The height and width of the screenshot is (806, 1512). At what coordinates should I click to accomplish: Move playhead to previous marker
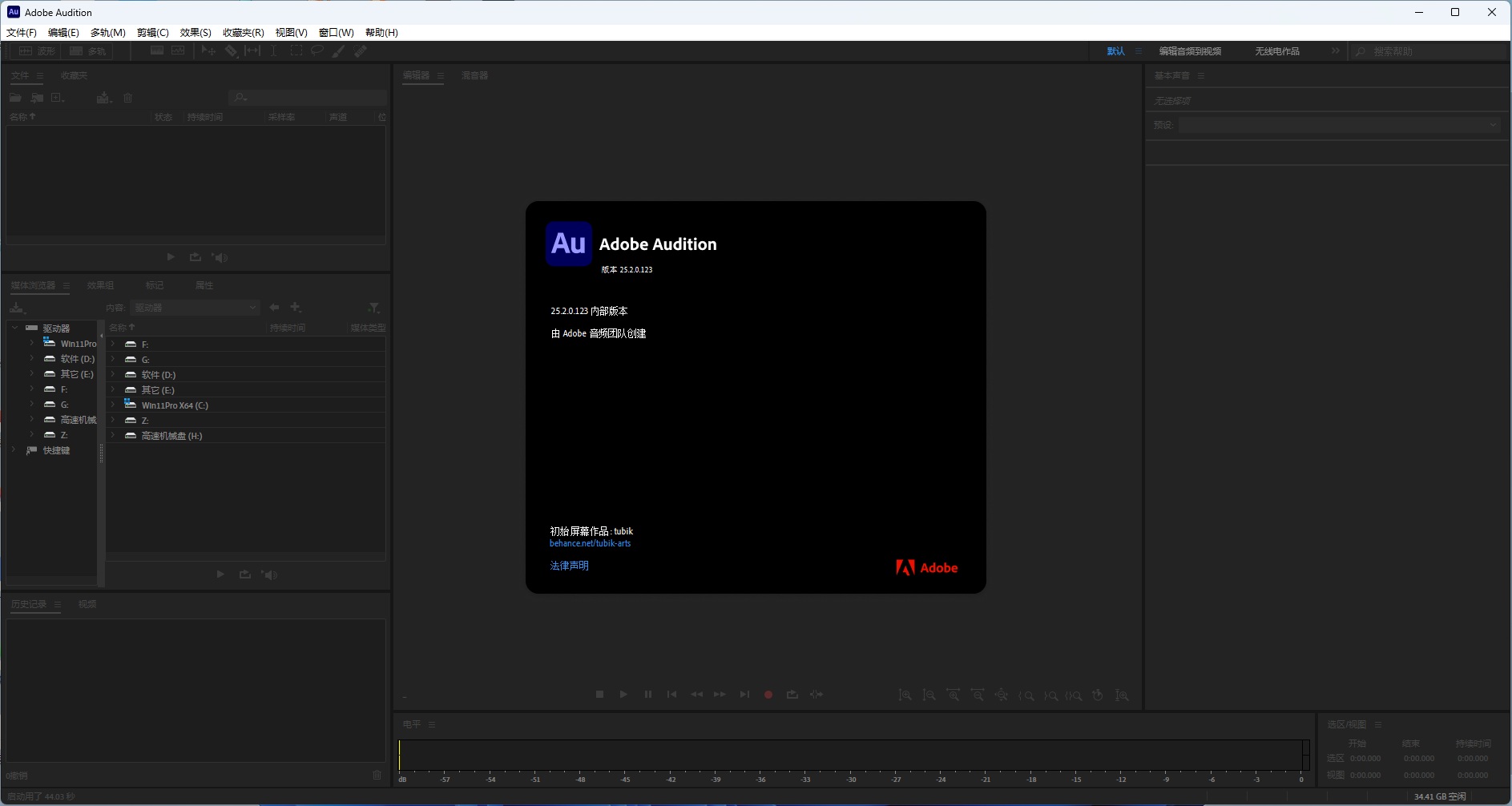[671, 695]
